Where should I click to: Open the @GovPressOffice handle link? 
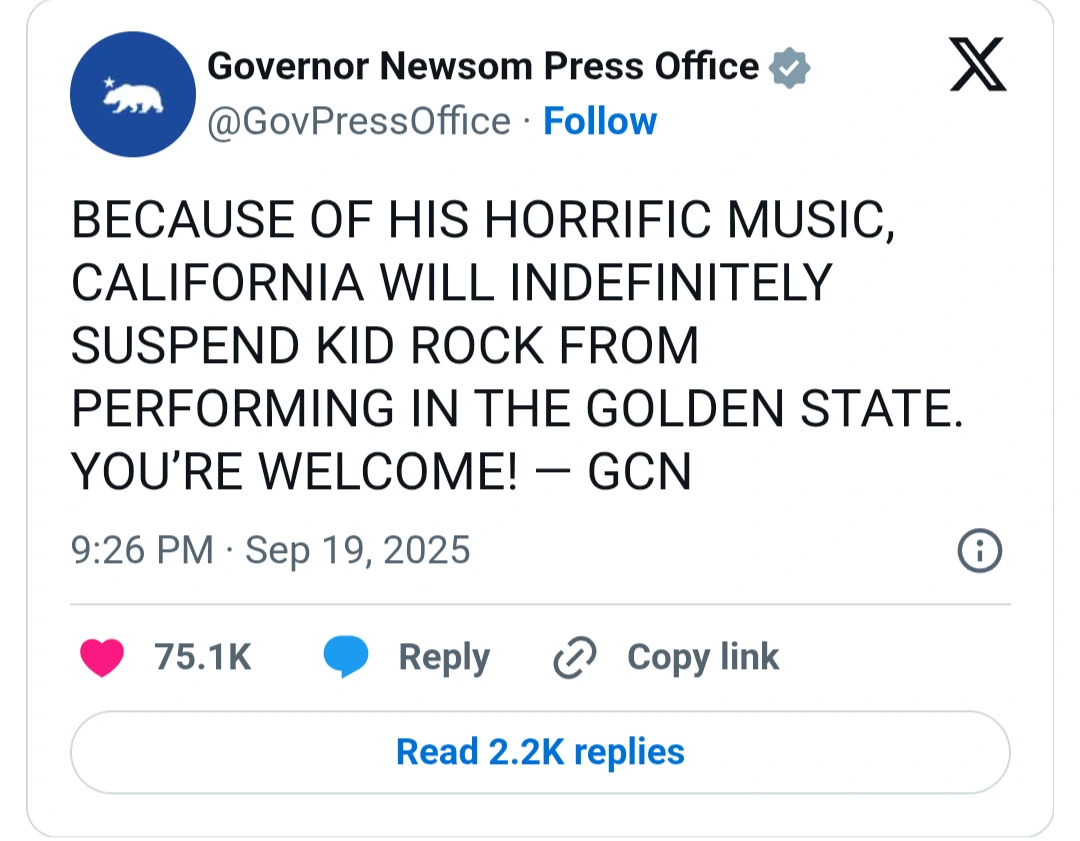[x=359, y=122]
